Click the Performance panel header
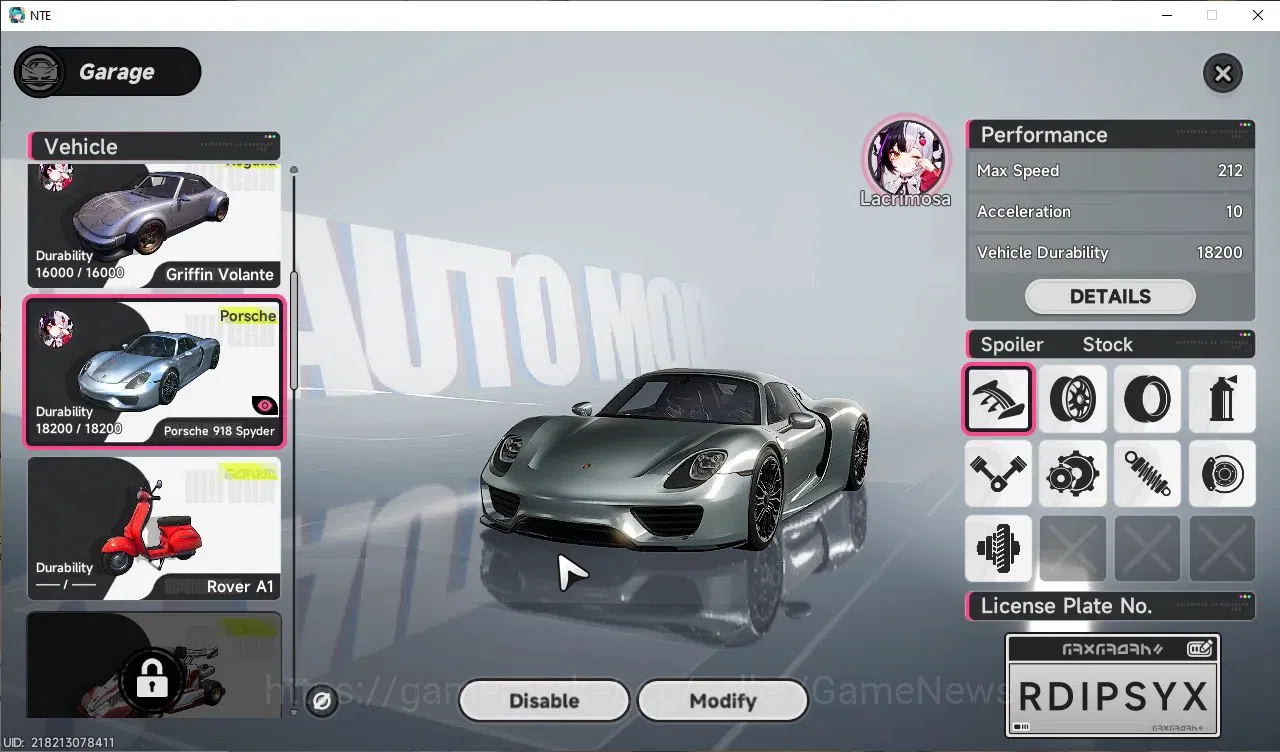 click(1110, 135)
